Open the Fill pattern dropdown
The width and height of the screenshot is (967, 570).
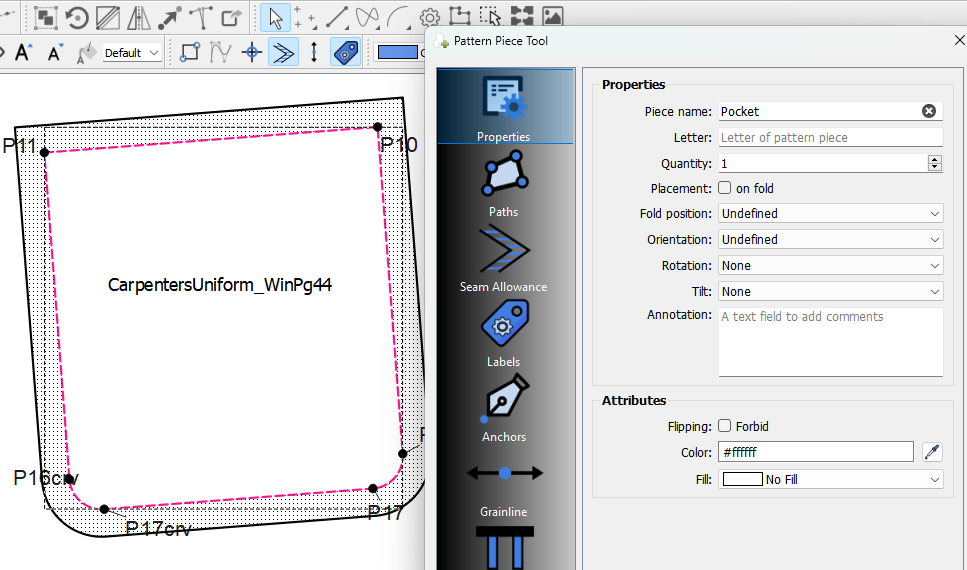coord(830,479)
